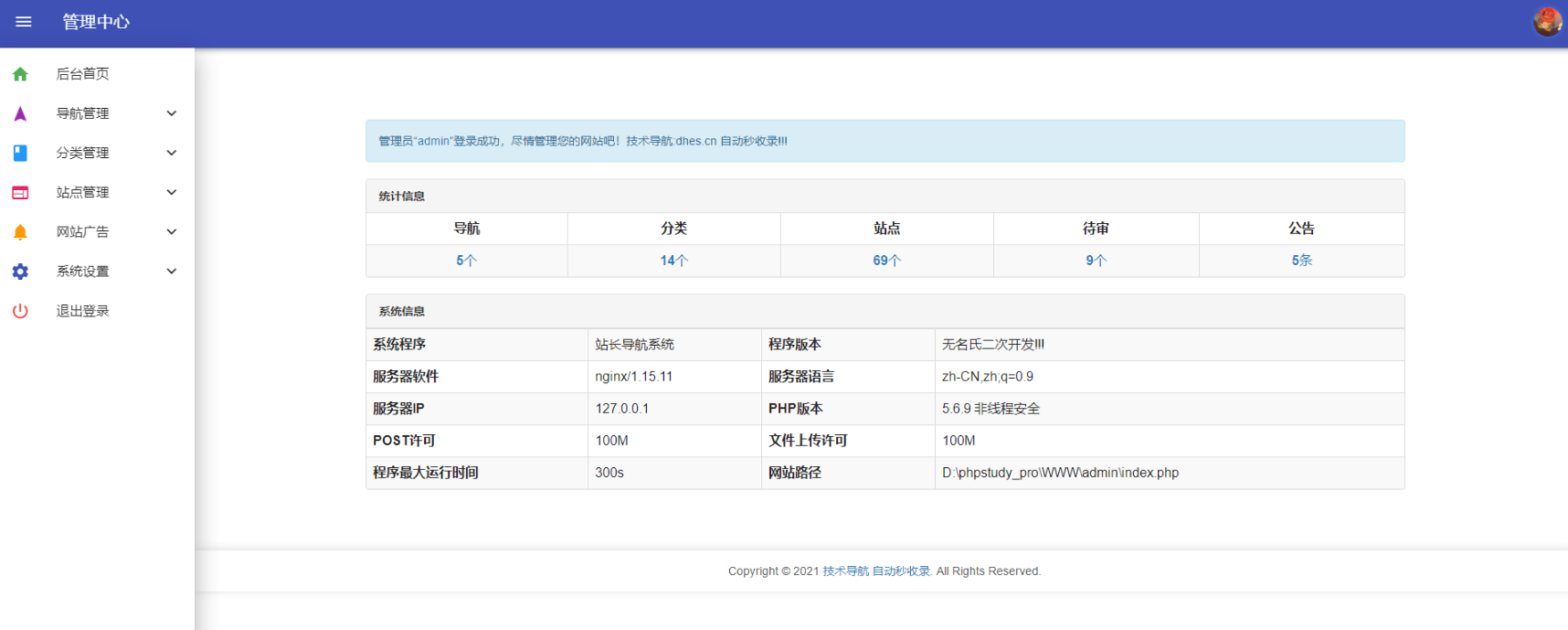Open 分类管理 menu item

[x=97, y=153]
